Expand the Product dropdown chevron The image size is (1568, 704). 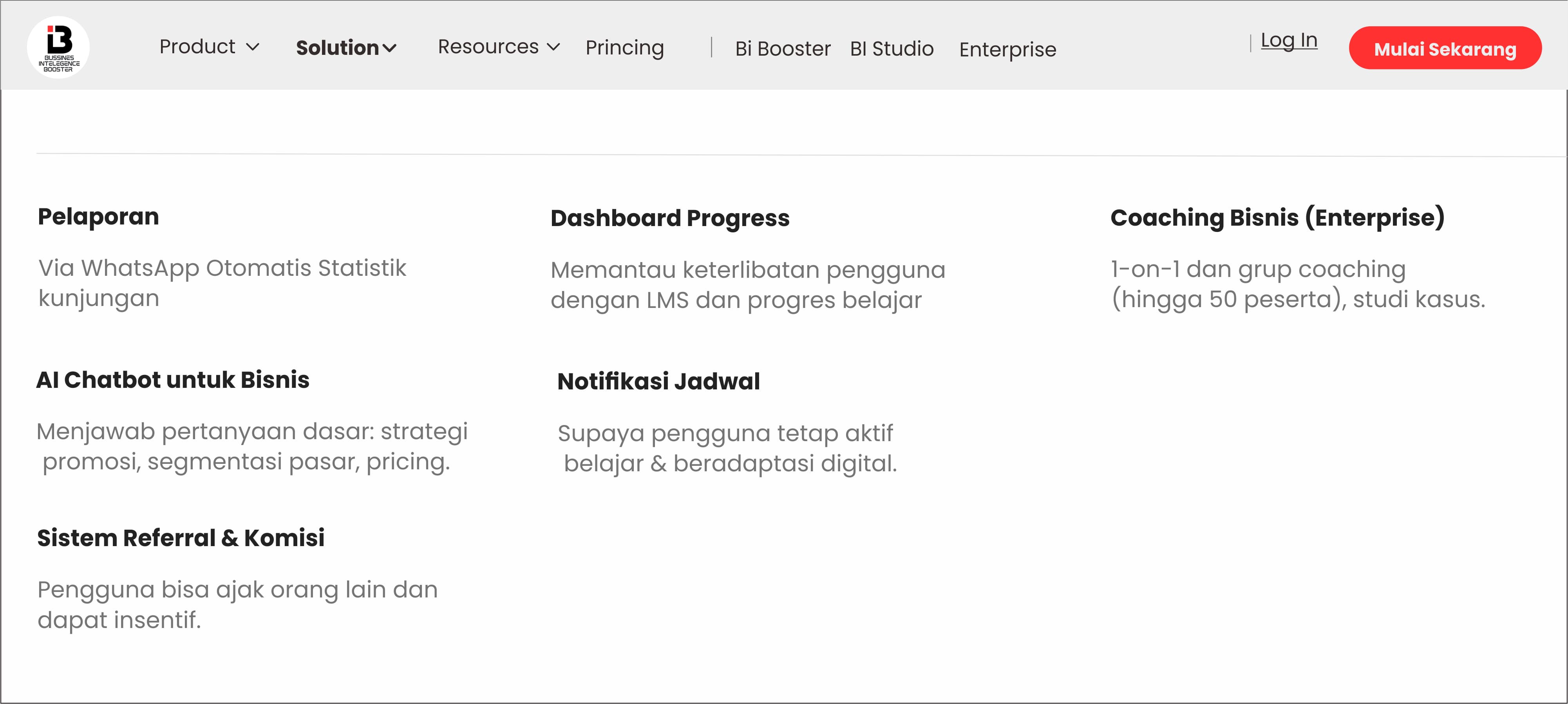[x=253, y=47]
